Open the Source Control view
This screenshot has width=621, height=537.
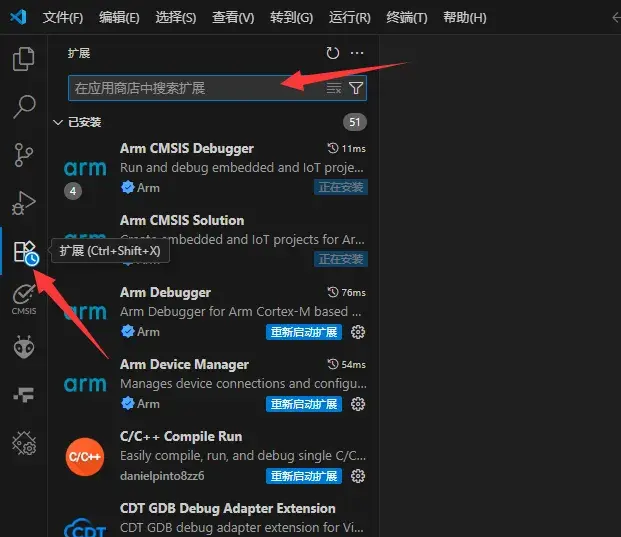point(24,155)
